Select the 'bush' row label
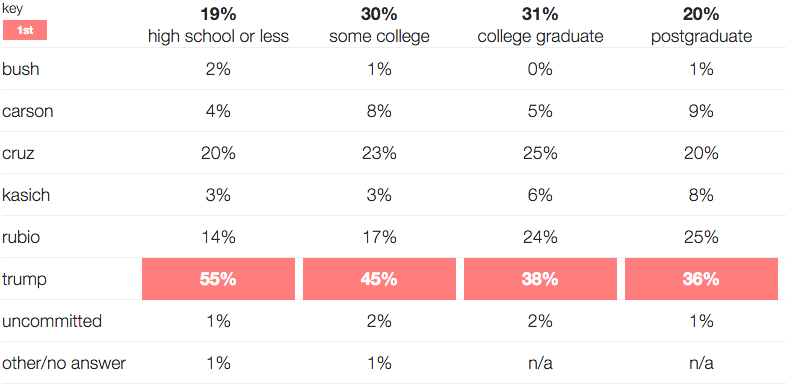The height and width of the screenshot is (388, 787). 21,69
